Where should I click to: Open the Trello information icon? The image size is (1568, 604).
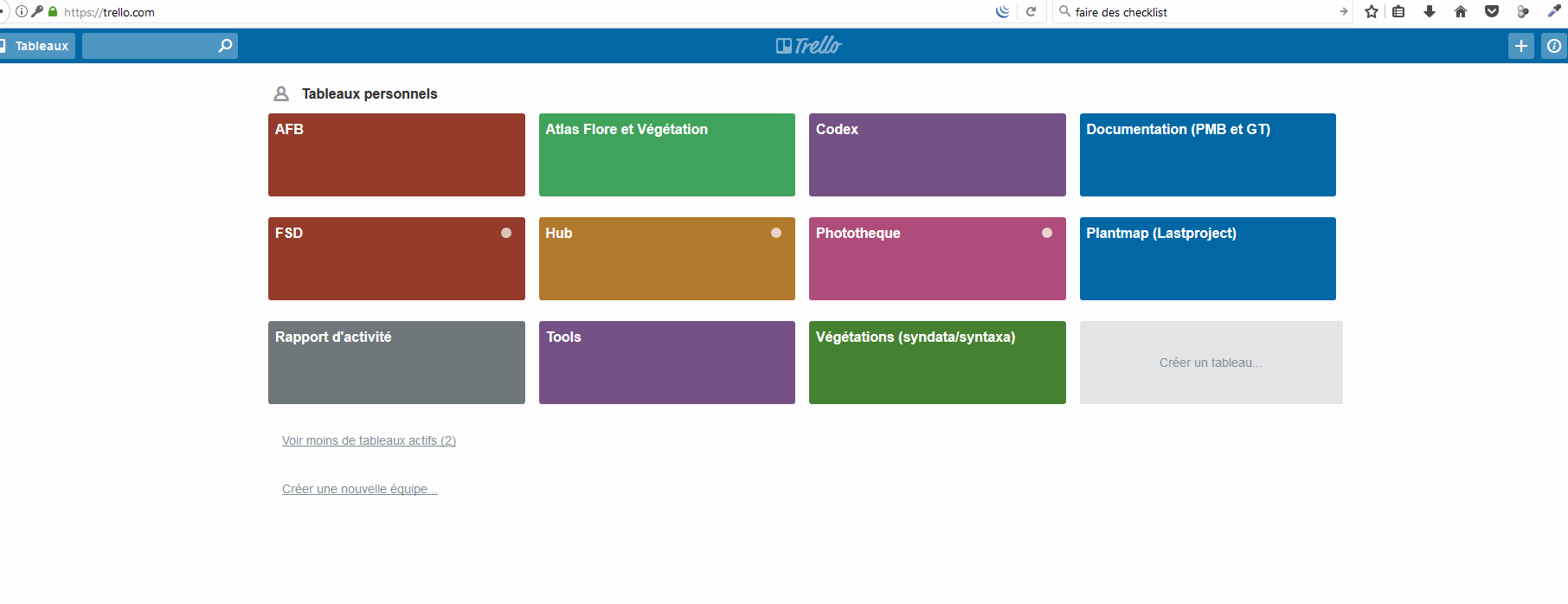point(1554,46)
